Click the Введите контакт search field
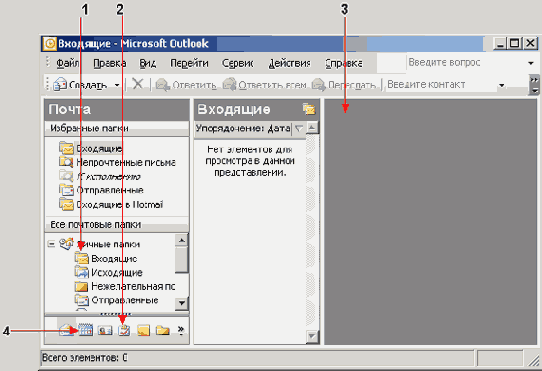542x371 pixels. pos(441,84)
